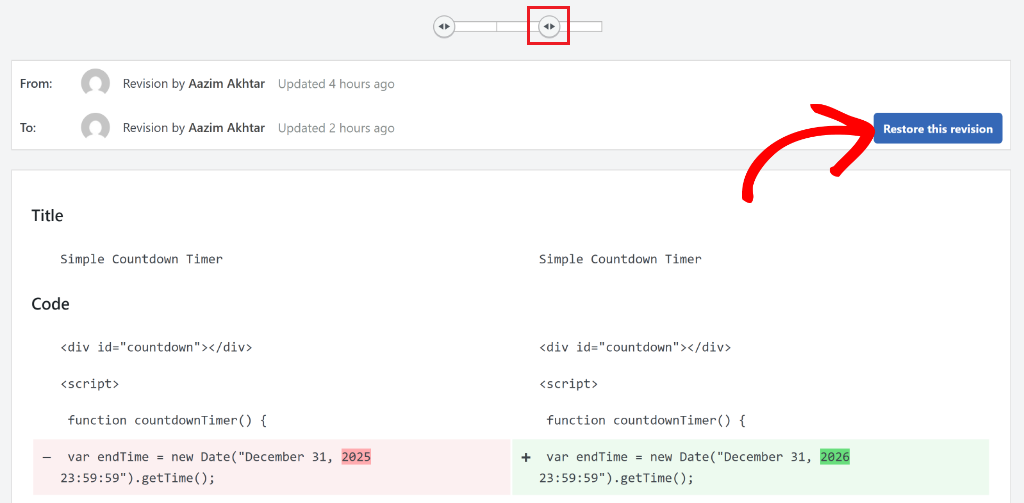Click the revision slider track's rightmost segment
This screenshot has height=503, width=1024.
pos(581,27)
